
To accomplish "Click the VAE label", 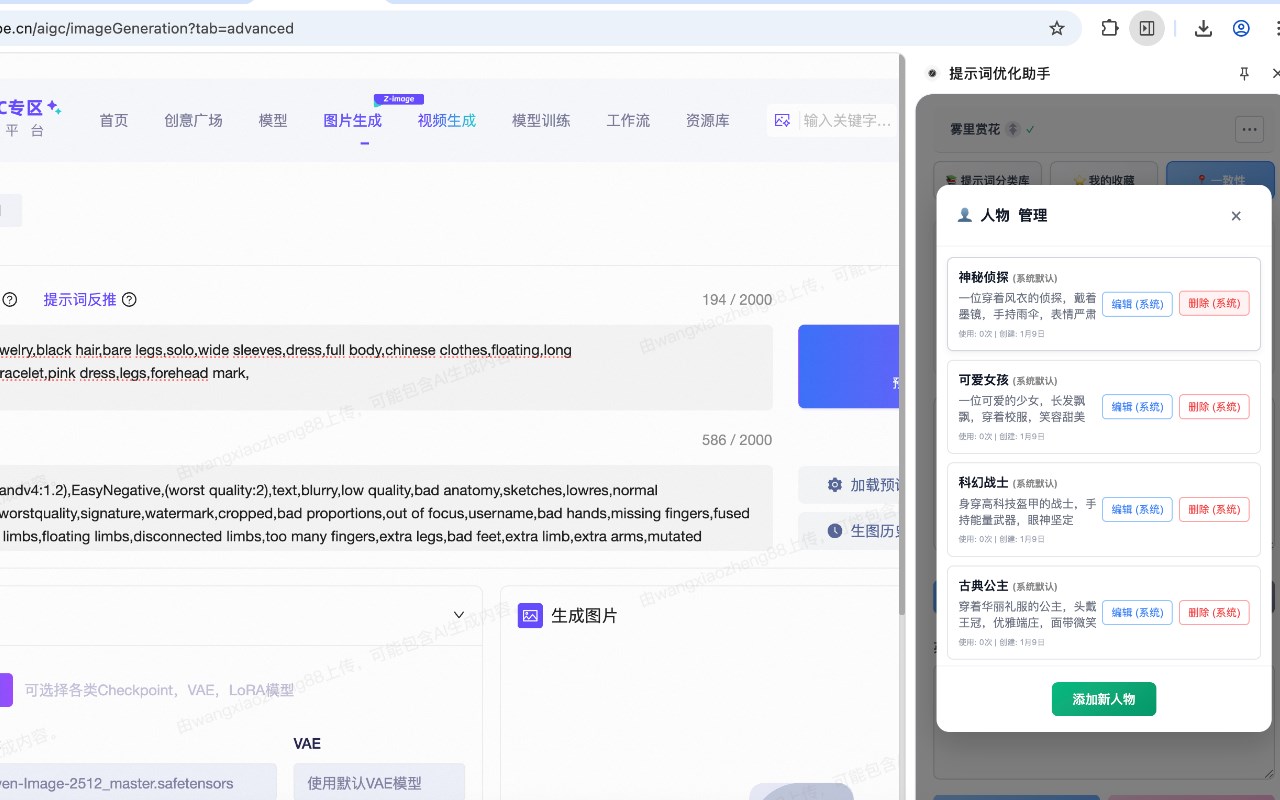I will (307, 744).
